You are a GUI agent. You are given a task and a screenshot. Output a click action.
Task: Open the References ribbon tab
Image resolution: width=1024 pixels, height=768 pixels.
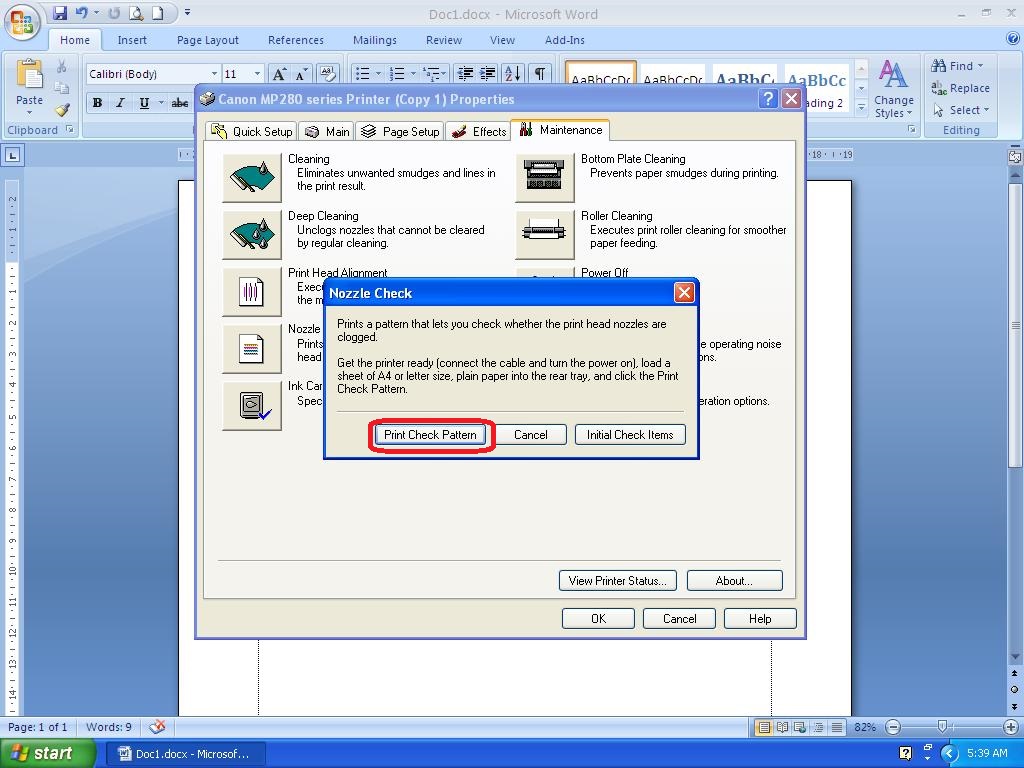tap(296, 40)
